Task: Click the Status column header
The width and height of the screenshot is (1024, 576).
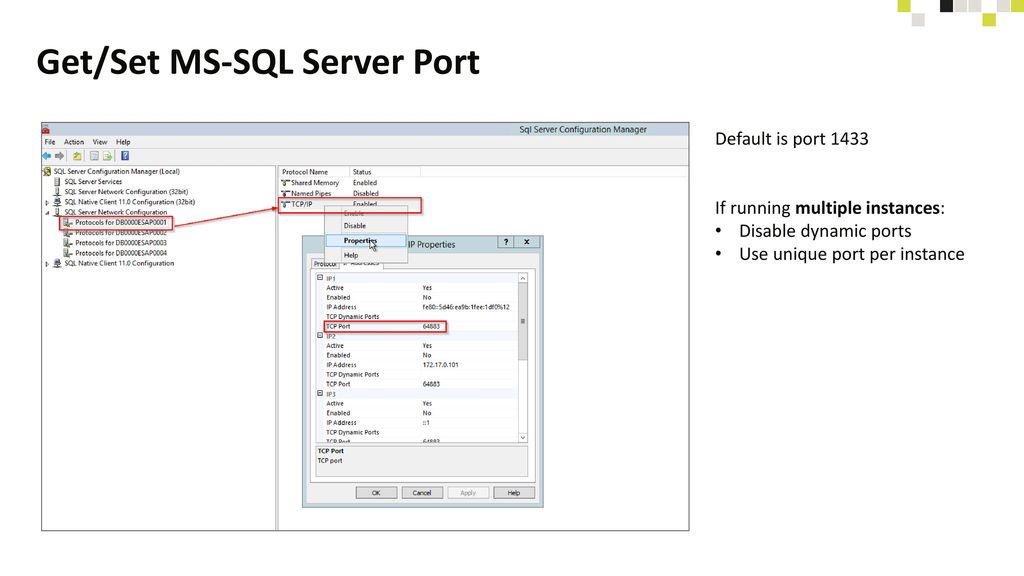Action: tap(385, 172)
